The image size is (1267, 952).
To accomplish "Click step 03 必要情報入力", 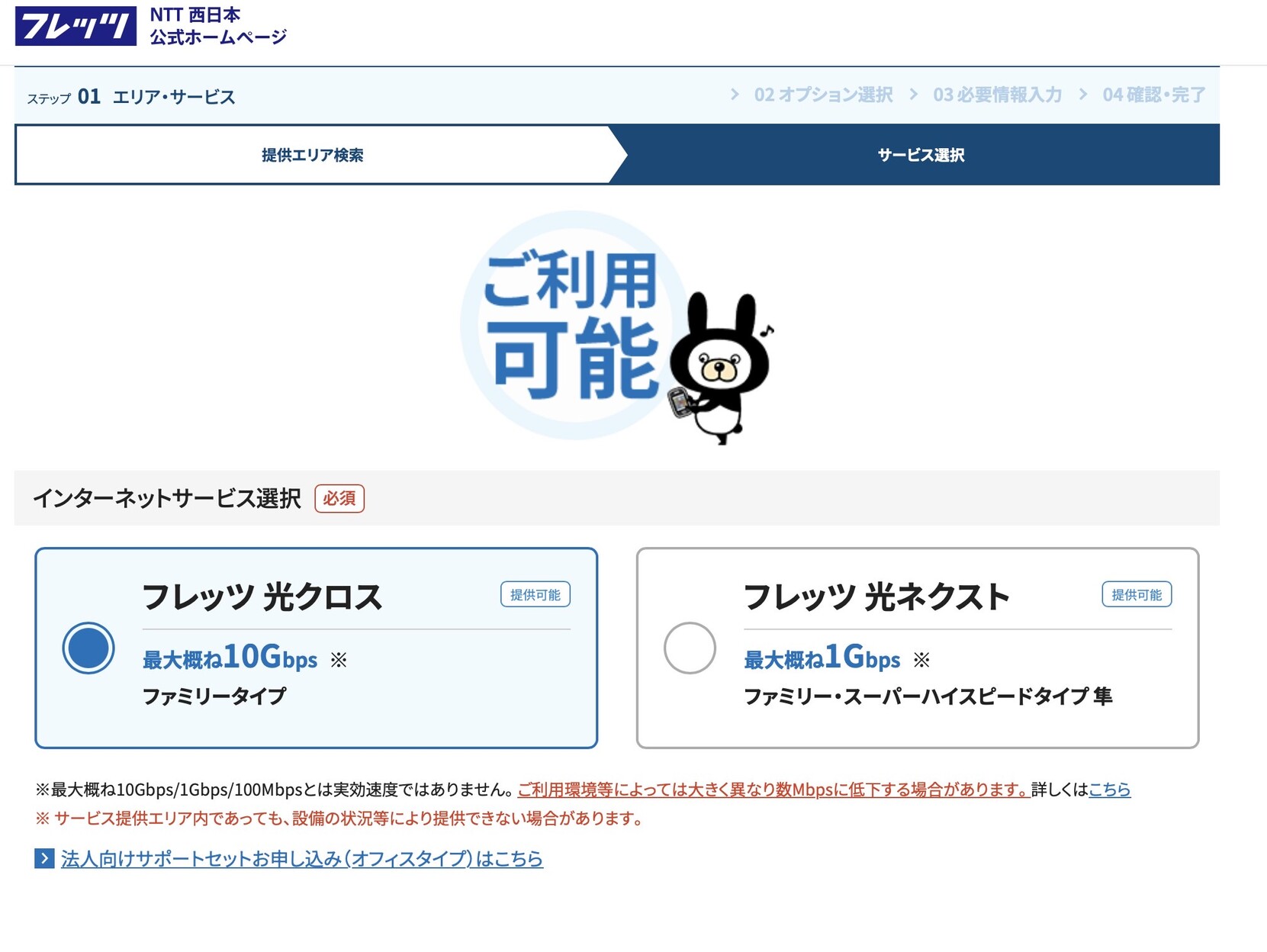I will click(x=997, y=95).
